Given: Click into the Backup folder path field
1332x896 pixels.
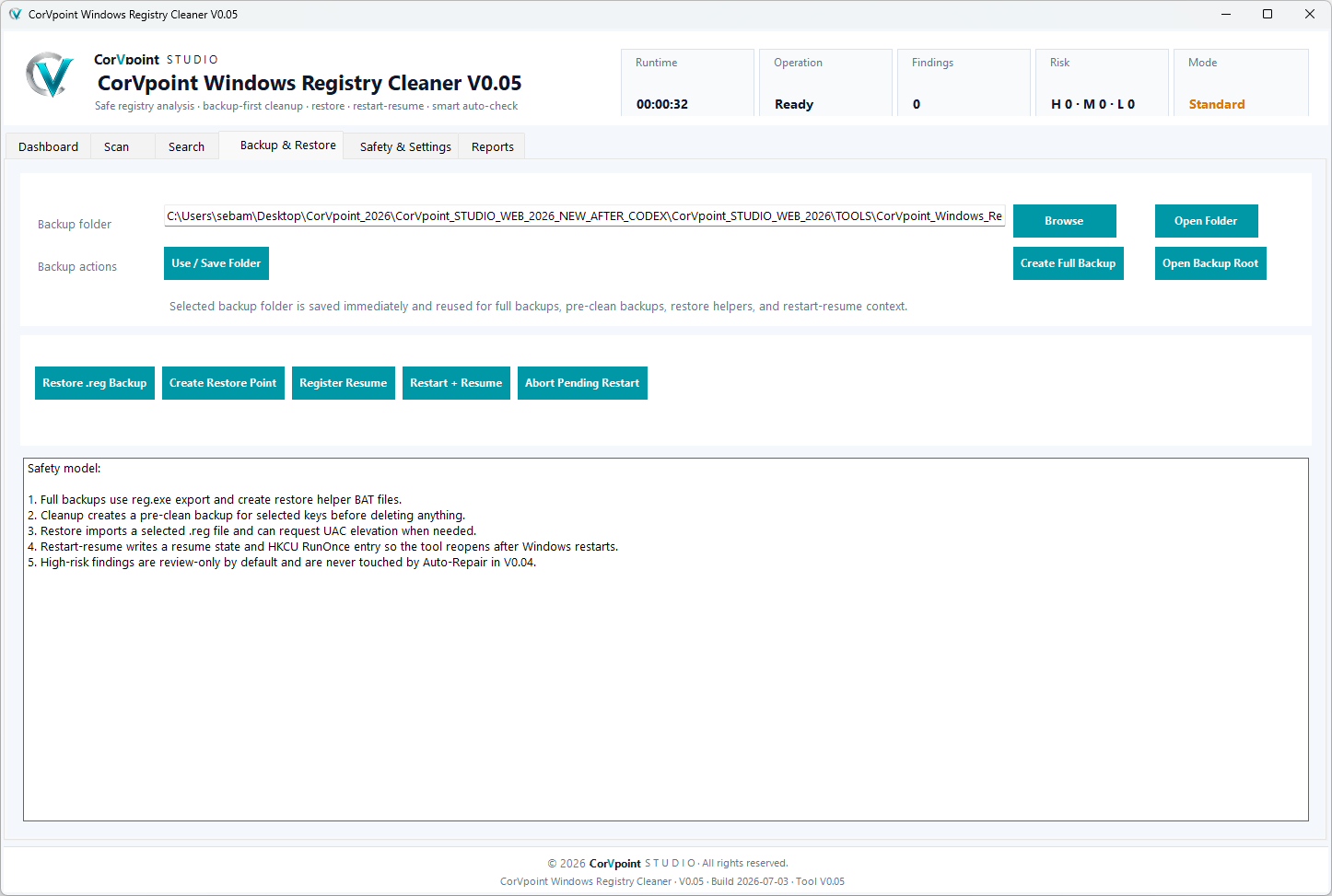Looking at the screenshot, I should pos(584,216).
